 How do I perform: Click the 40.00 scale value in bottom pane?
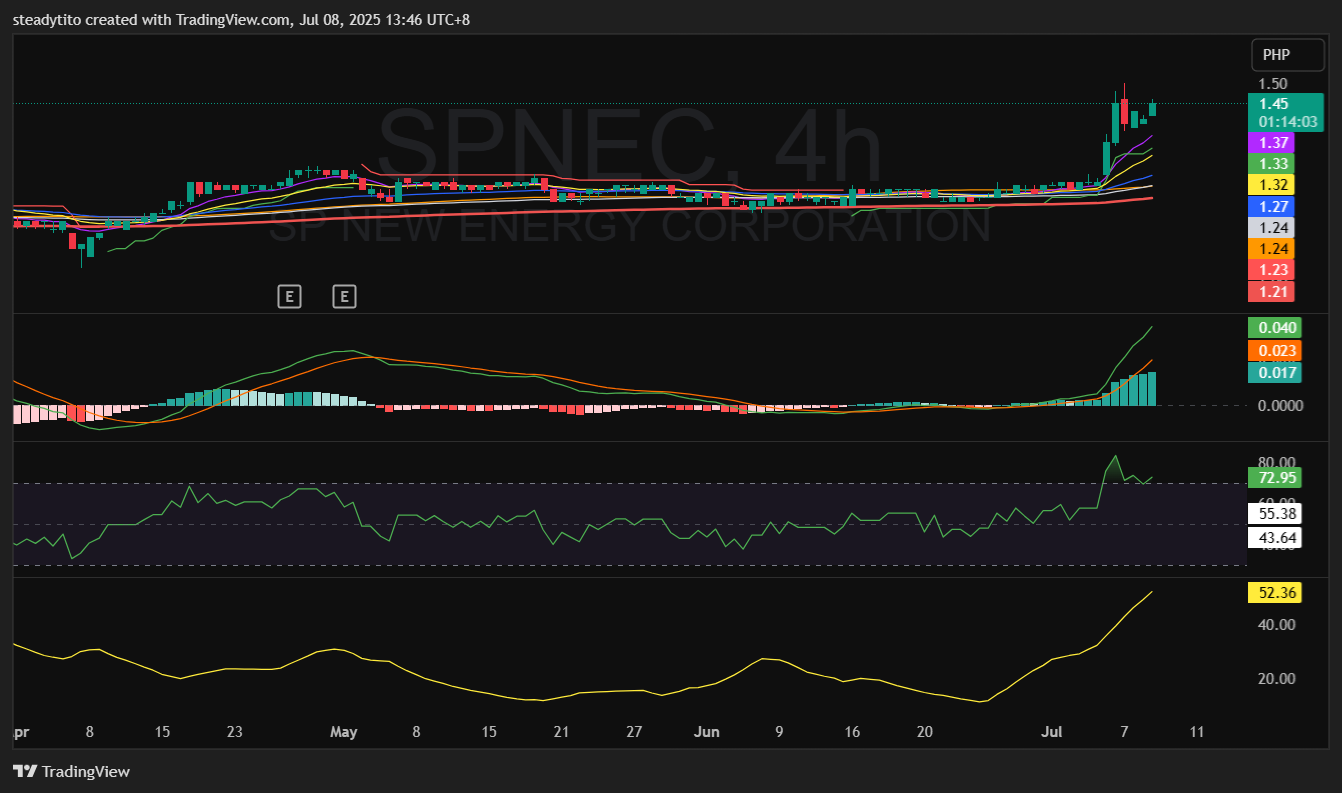click(1277, 625)
